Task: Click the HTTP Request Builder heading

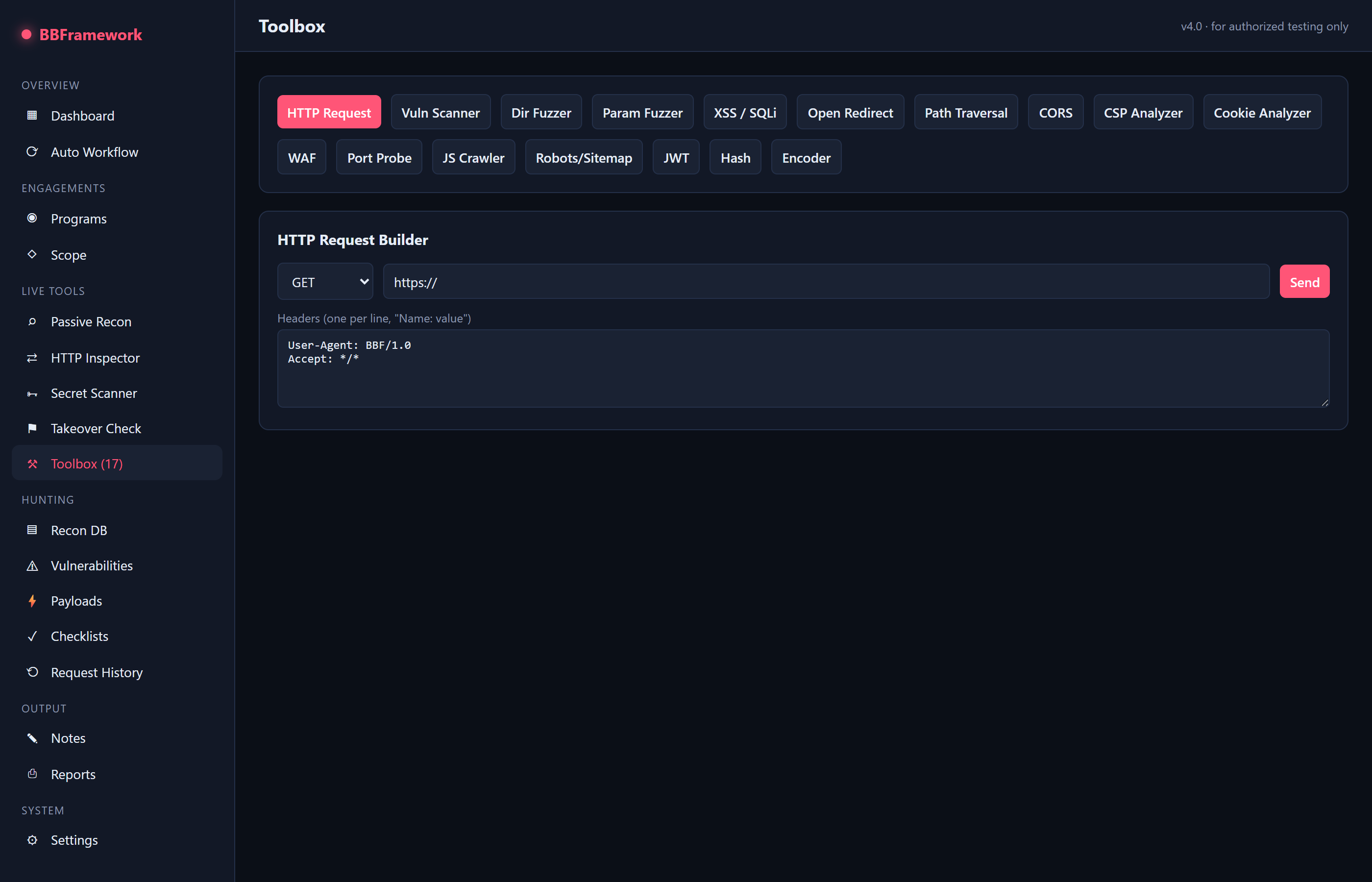Action: click(x=353, y=240)
